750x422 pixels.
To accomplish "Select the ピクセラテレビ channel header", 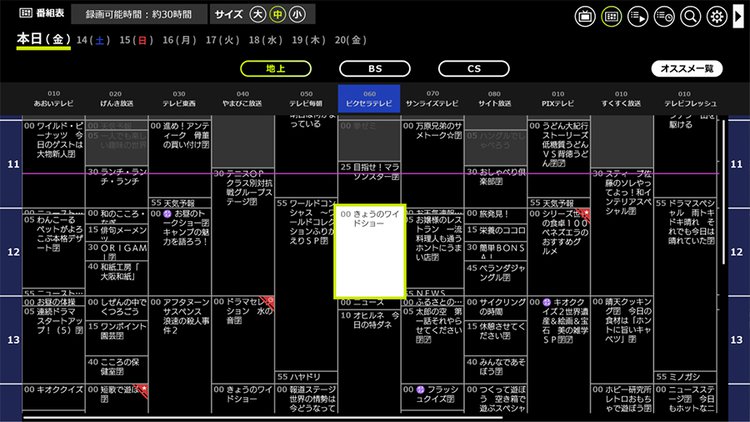I will pyautogui.click(x=369, y=98).
